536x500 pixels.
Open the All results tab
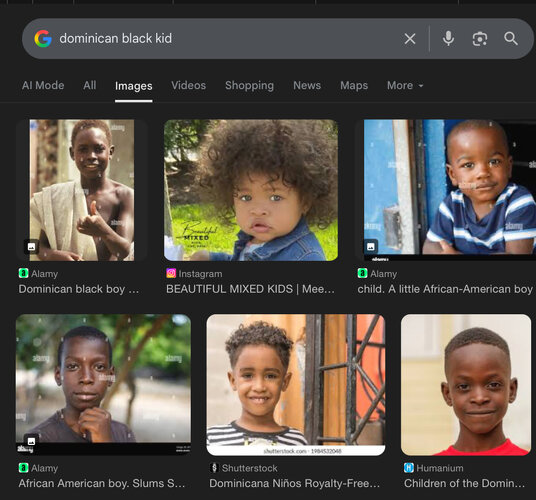[x=90, y=85]
